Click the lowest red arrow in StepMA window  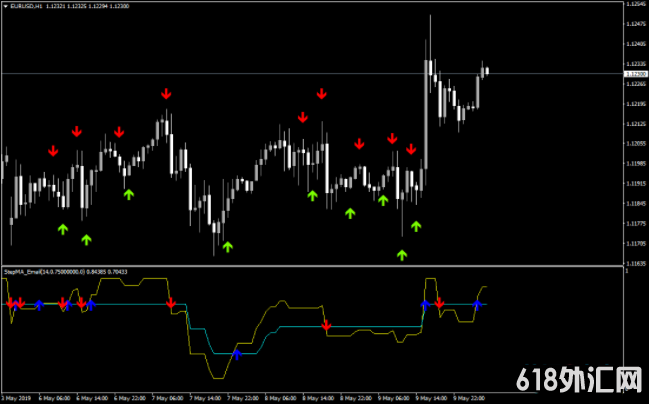(326, 325)
